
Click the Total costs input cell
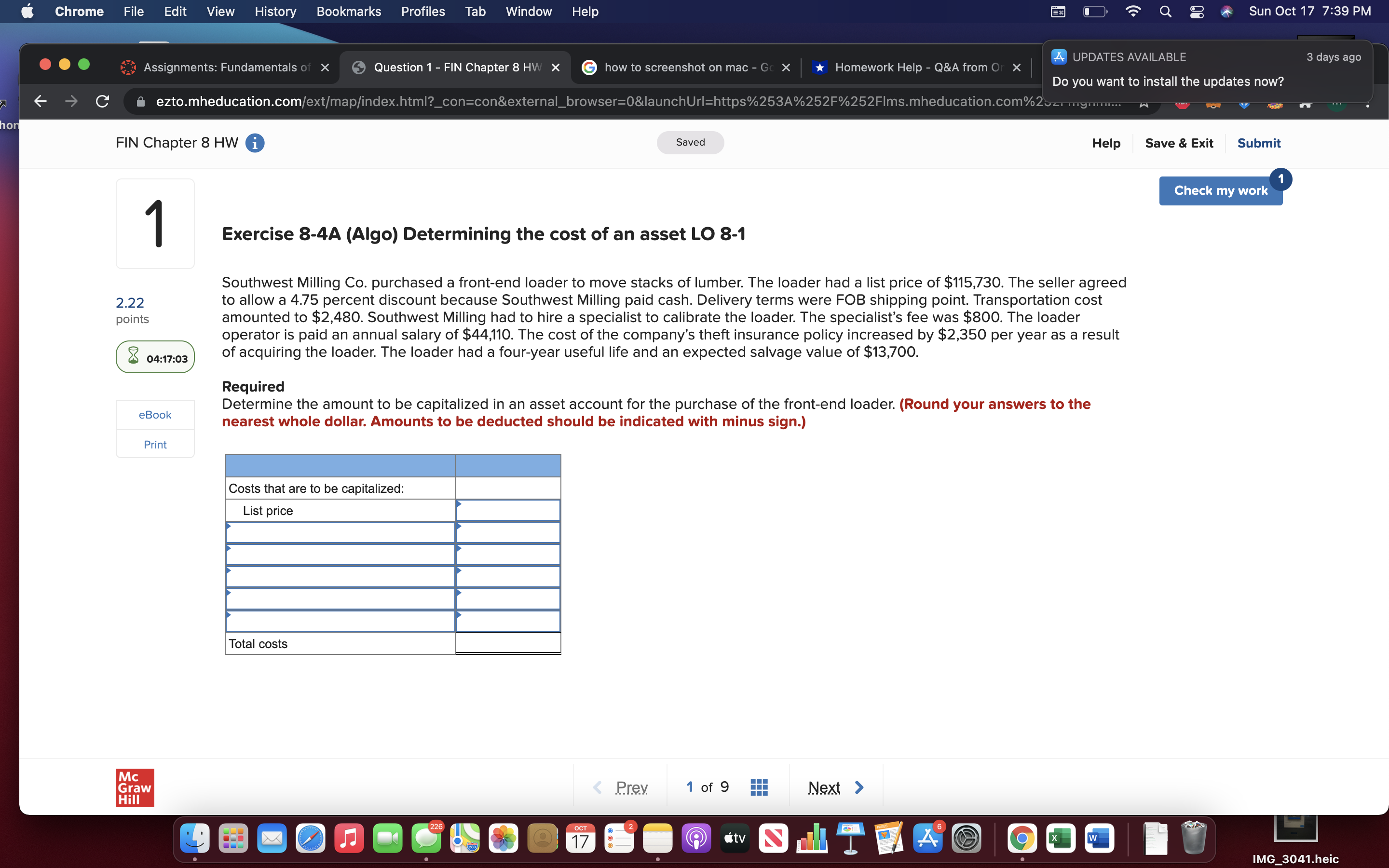[x=507, y=643]
